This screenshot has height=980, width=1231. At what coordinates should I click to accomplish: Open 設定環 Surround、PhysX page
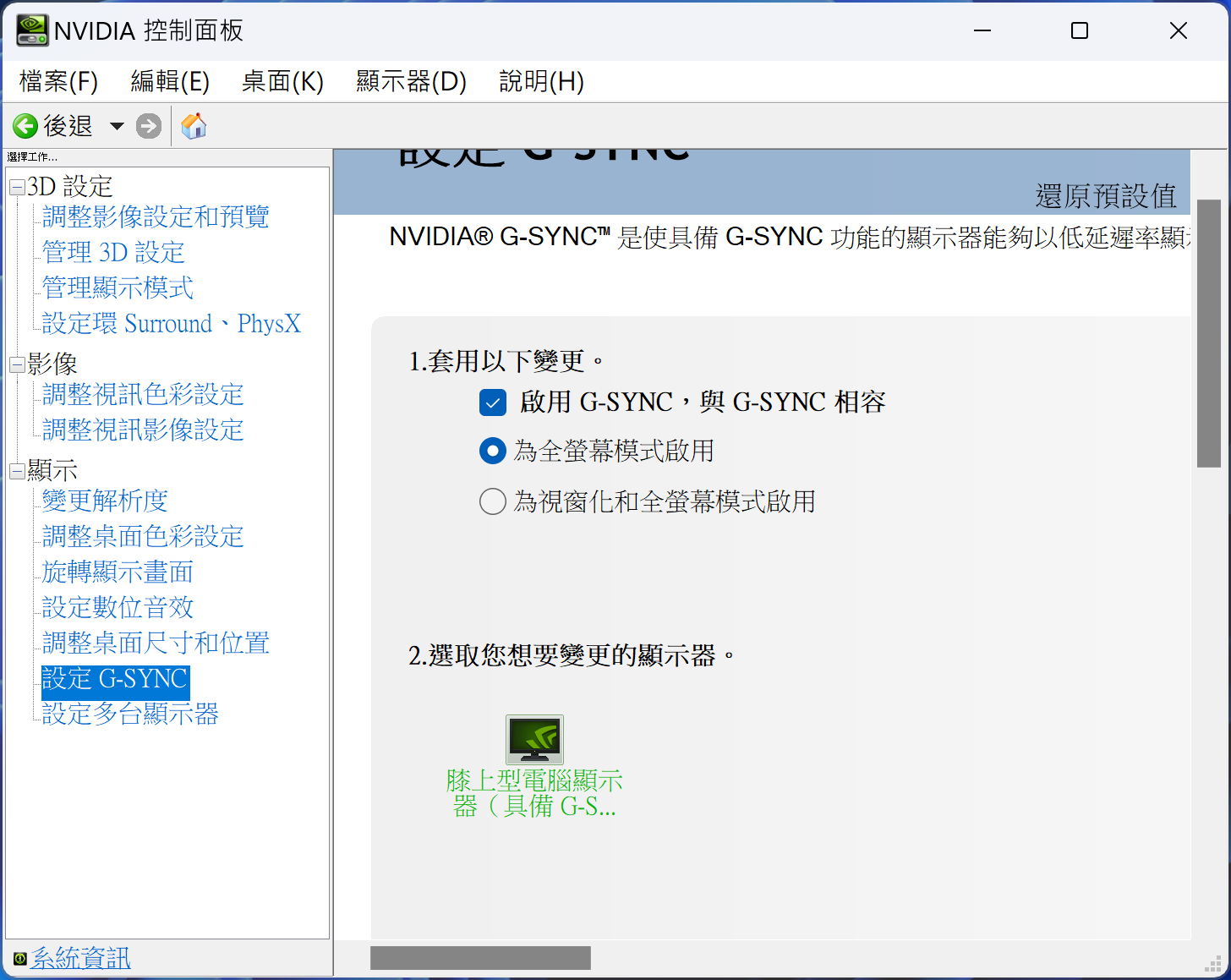click(x=172, y=324)
